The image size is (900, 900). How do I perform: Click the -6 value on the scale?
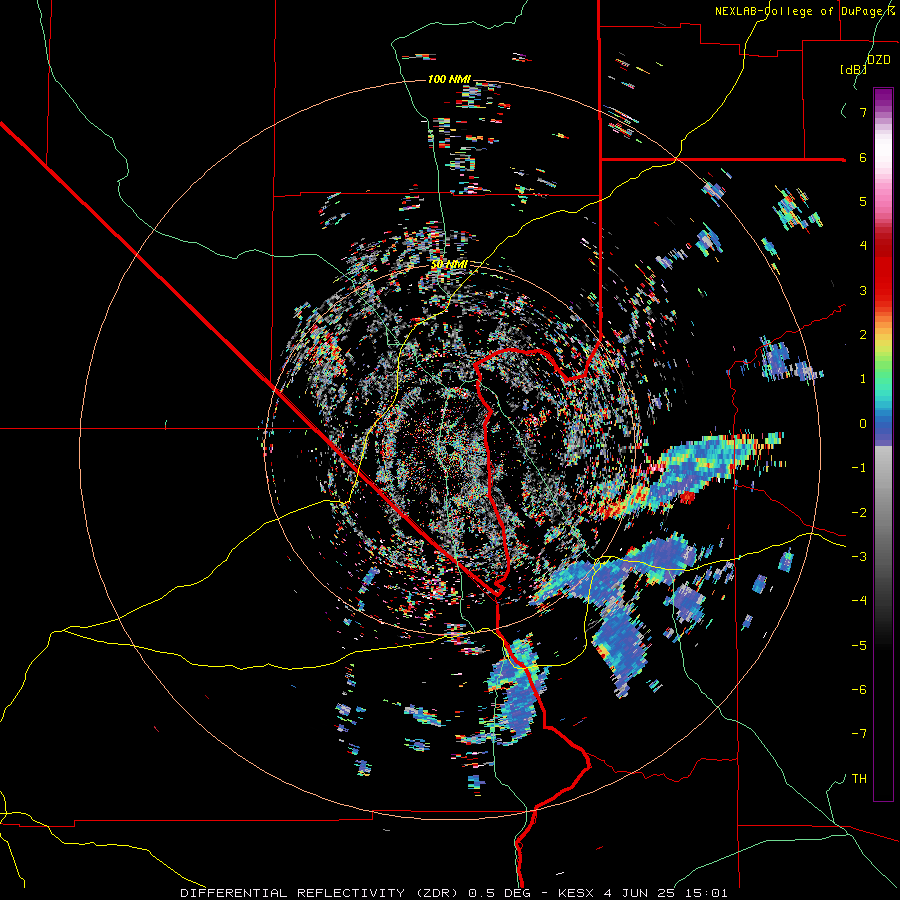[859, 690]
